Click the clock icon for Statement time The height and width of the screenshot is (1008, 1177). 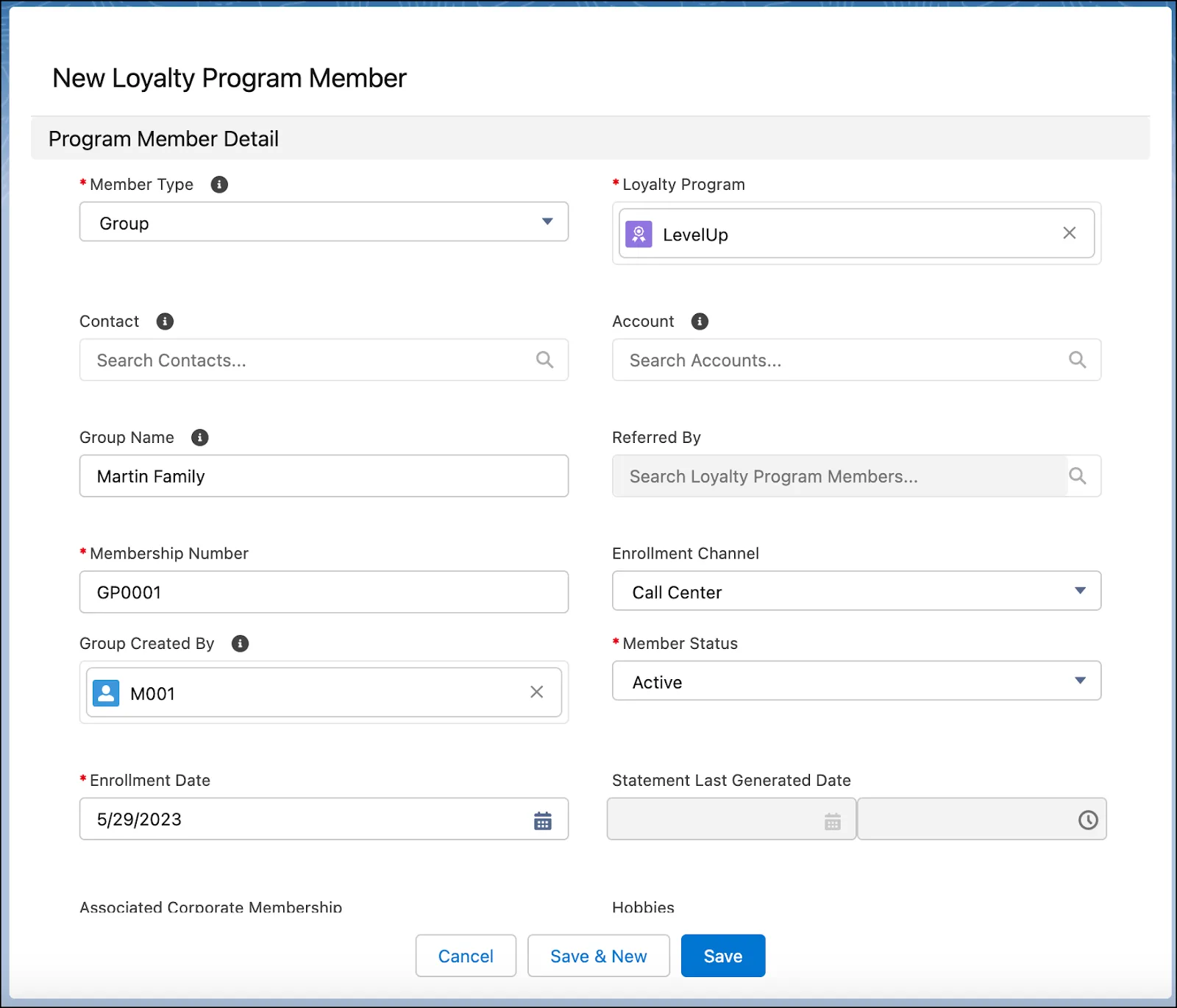point(1087,819)
